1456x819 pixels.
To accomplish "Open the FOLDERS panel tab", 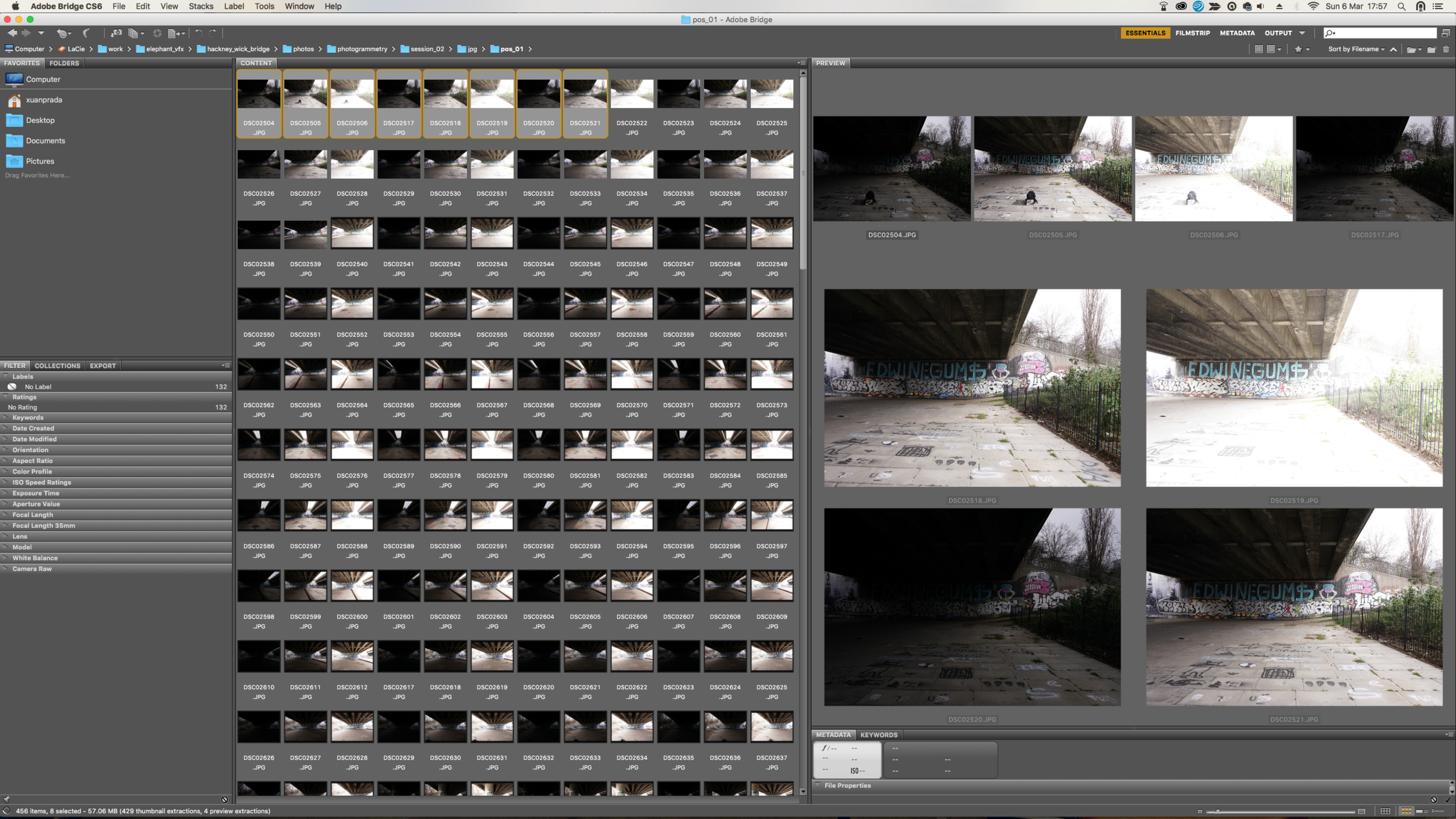I will coord(64,63).
